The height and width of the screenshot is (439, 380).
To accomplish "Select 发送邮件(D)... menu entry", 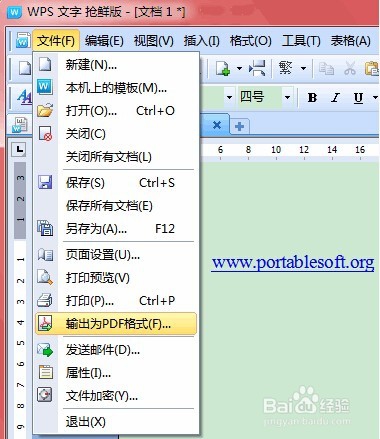I will [115, 350].
